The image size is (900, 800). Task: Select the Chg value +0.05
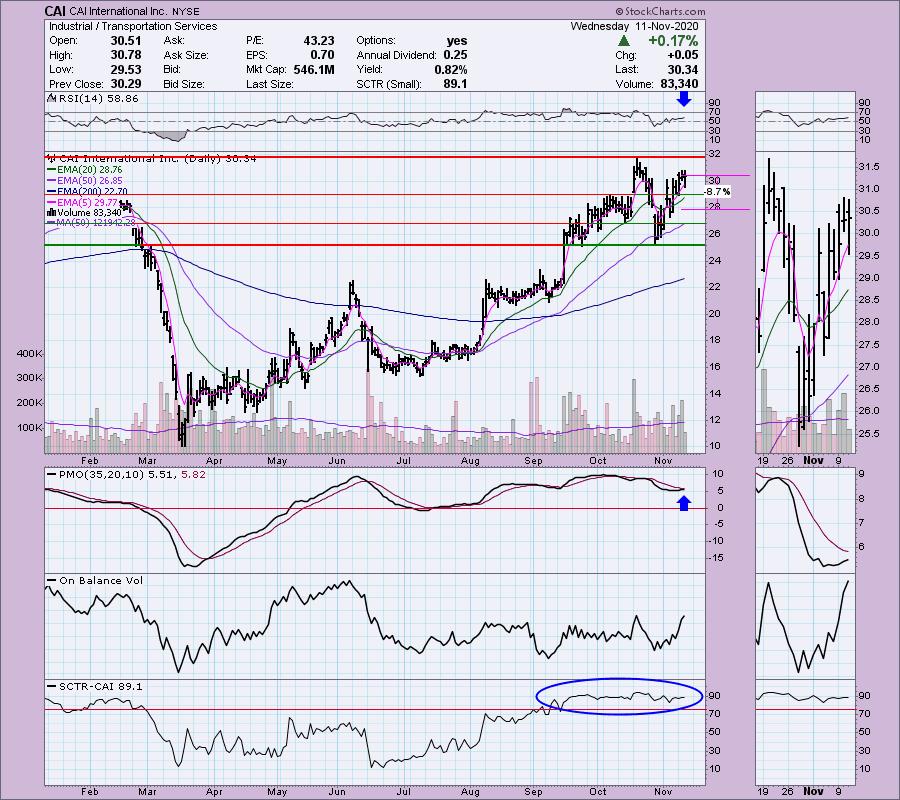pos(682,55)
